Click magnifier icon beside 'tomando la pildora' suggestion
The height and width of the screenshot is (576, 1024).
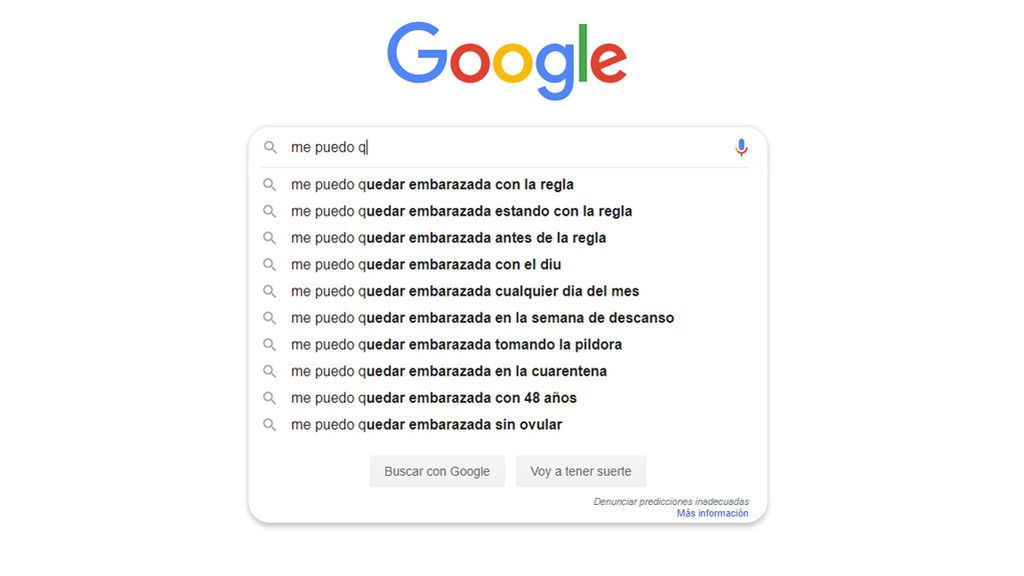pos(269,344)
